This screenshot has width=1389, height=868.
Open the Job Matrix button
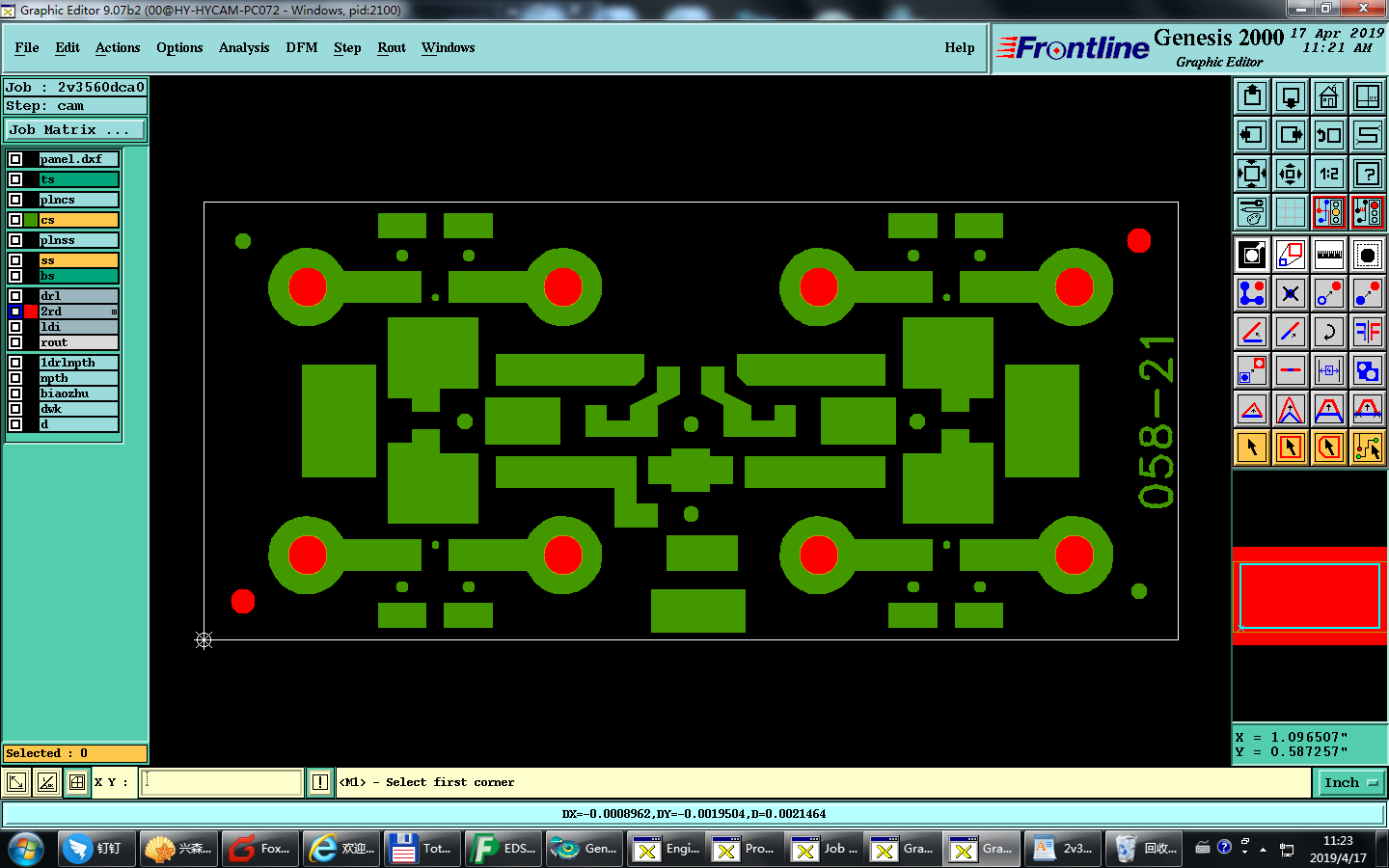click(76, 129)
